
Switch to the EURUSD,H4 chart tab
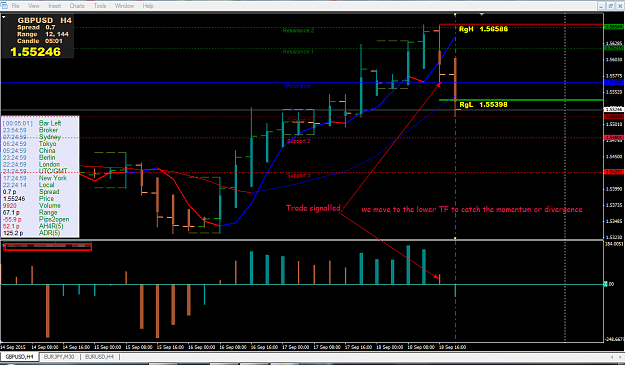pyautogui.click(x=99, y=357)
